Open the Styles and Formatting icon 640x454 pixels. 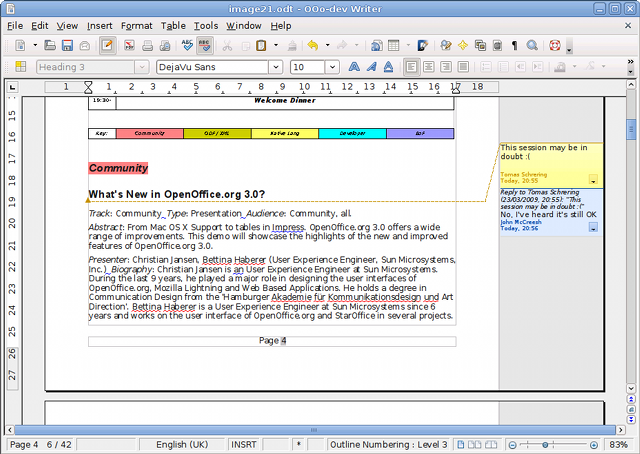click(x=19, y=67)
